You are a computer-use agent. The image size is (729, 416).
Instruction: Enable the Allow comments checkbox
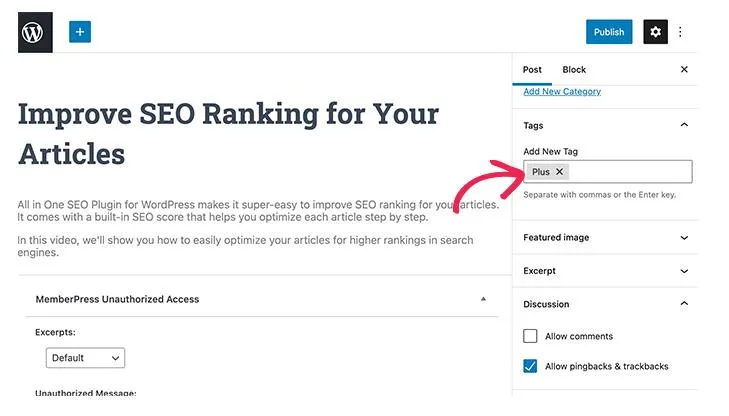click(530, 336)
